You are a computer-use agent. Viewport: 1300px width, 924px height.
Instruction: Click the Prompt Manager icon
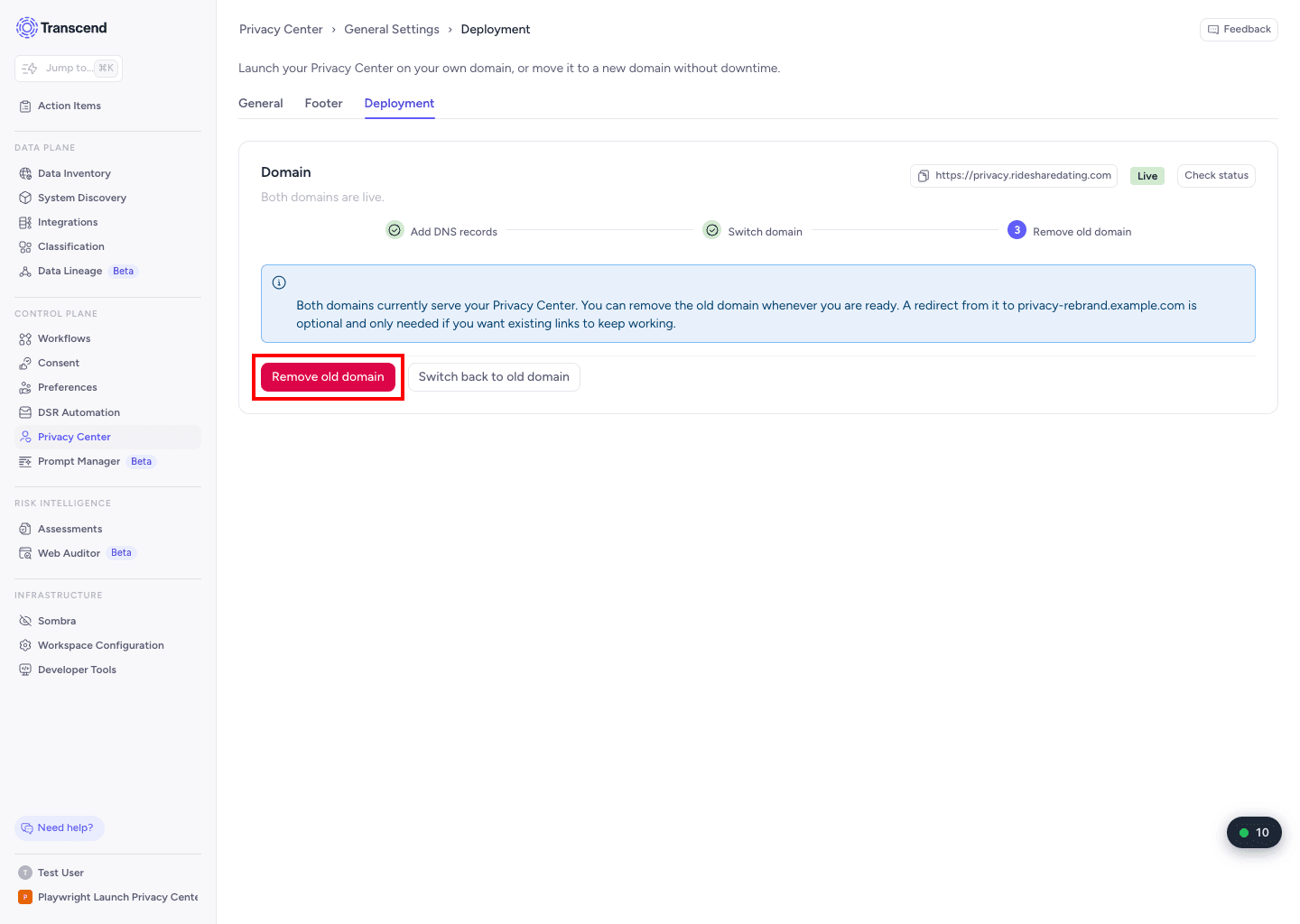[25, 461]
